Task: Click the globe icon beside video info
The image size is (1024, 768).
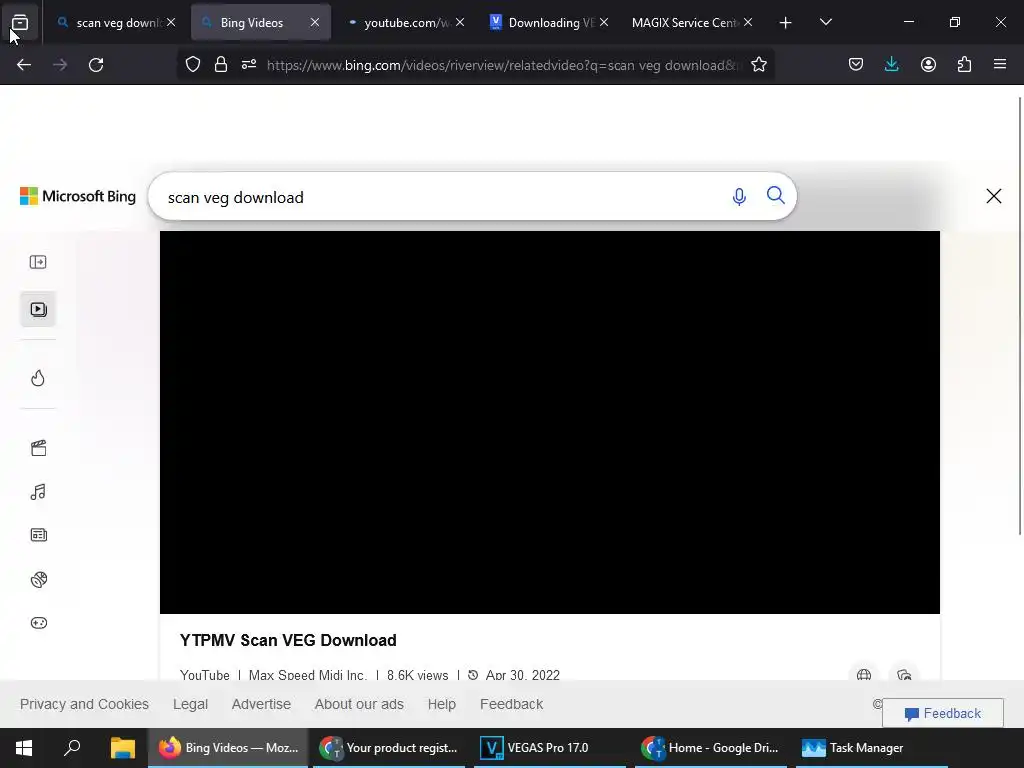Action: click(864, 675)
